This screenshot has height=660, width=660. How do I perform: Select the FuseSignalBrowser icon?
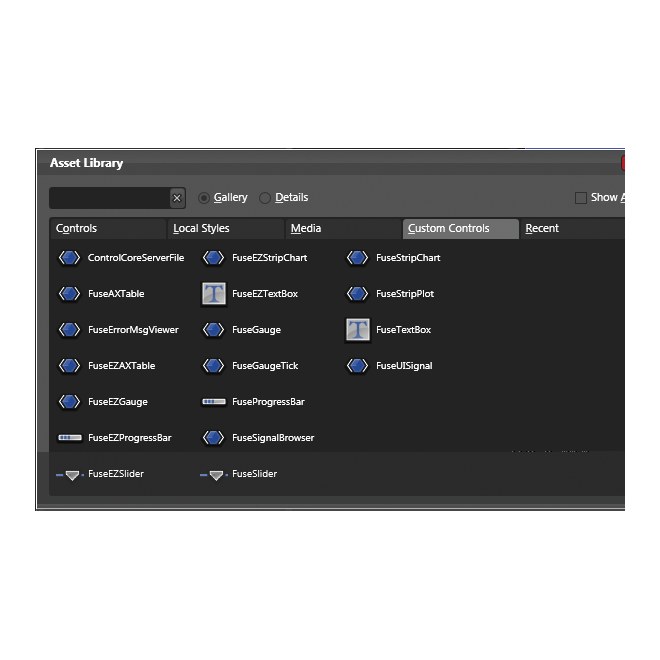(x=213, y=438)
